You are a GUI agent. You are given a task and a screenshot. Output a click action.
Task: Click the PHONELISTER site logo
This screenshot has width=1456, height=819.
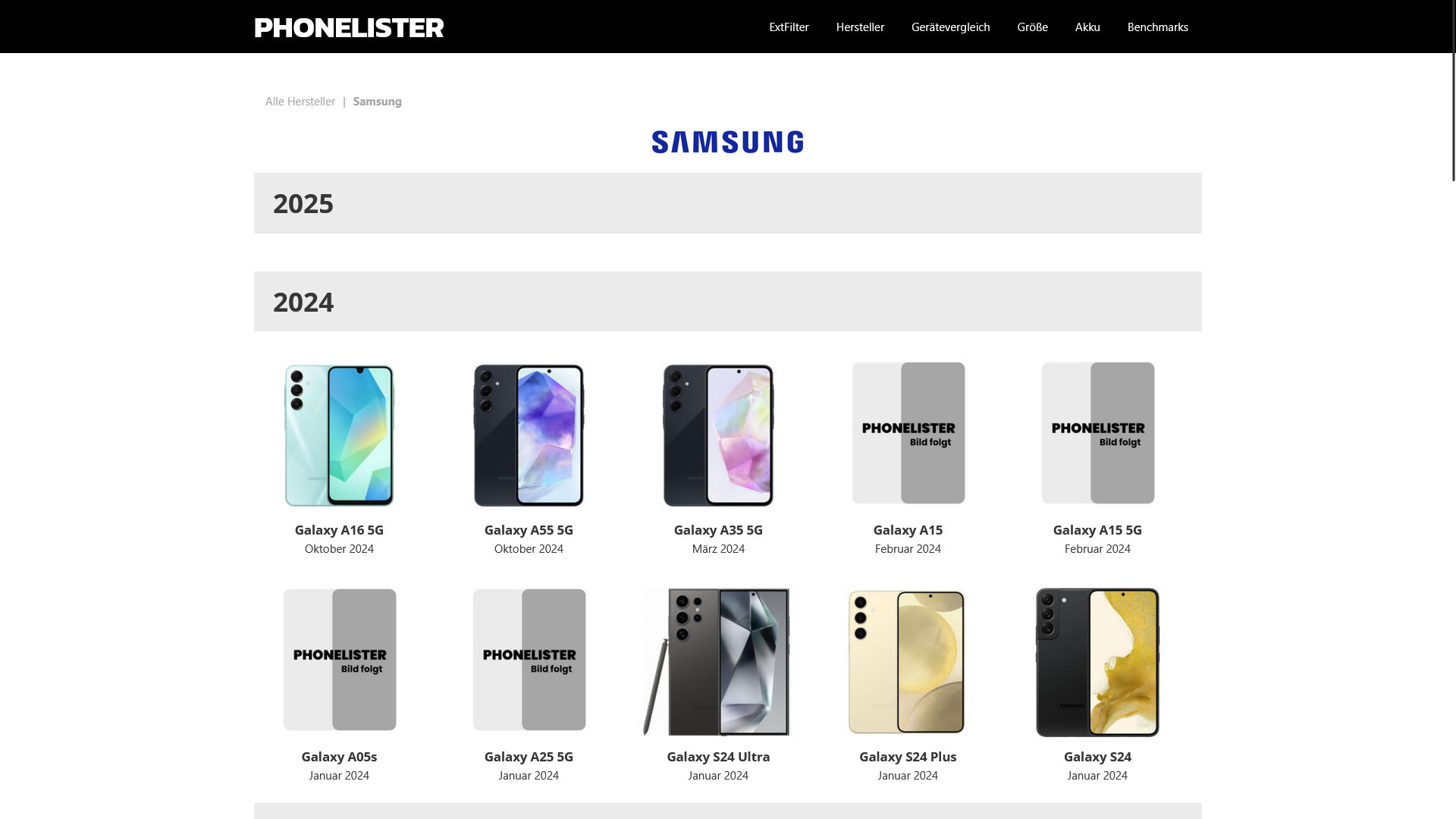click(349, 28)
